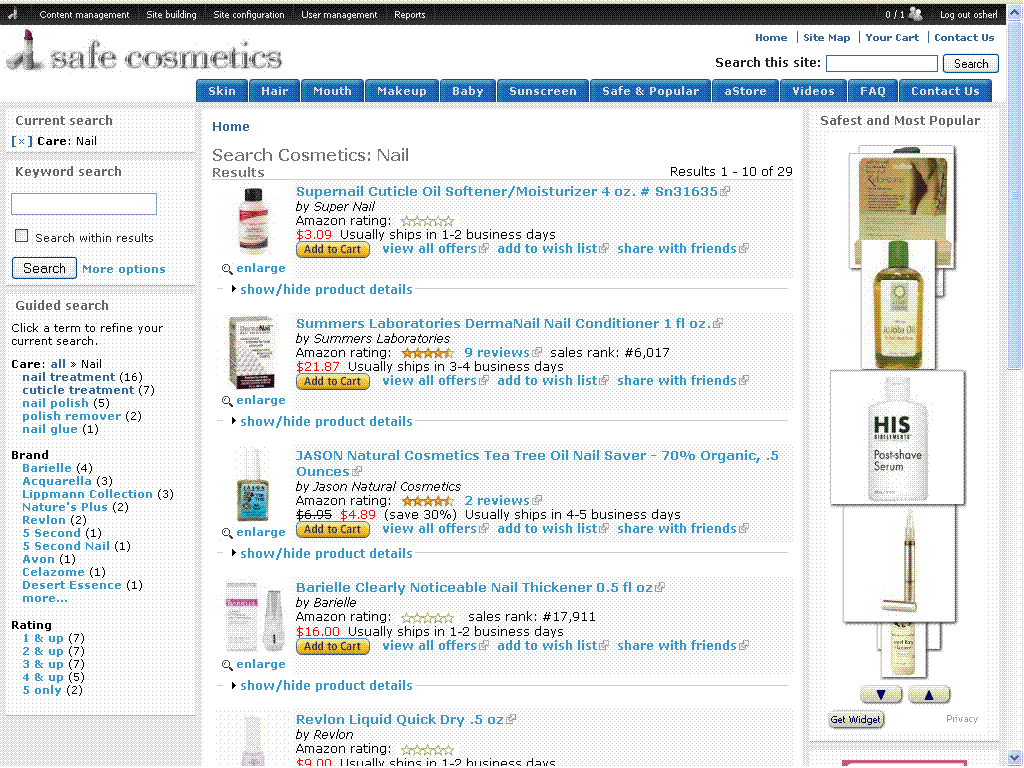Add Supernail Cuticle Oil to cart

(x=332, y=249)
